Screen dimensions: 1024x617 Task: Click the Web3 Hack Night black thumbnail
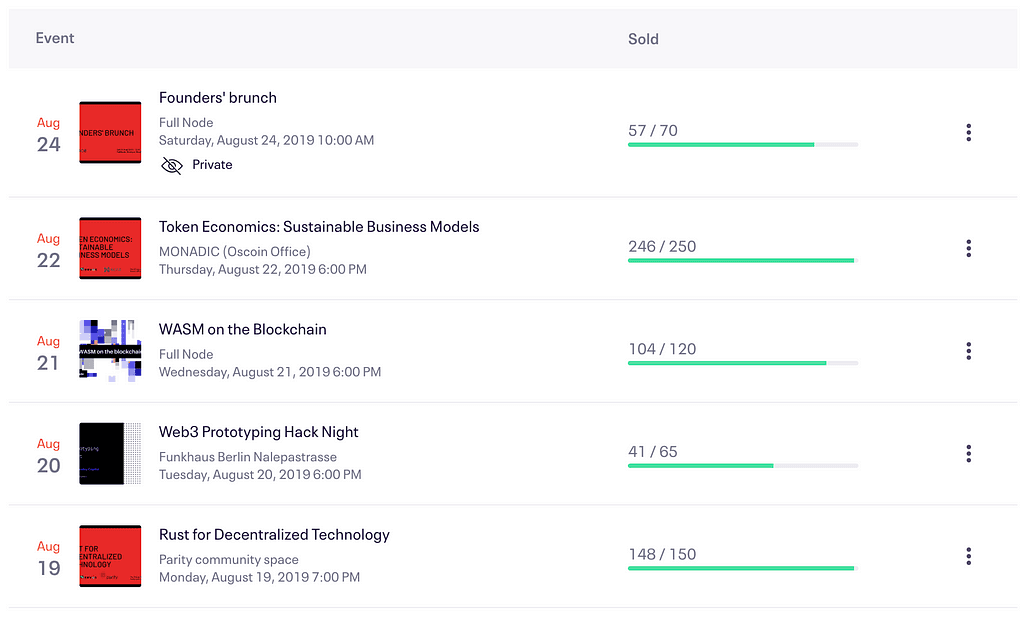click(x=110, y=454)
